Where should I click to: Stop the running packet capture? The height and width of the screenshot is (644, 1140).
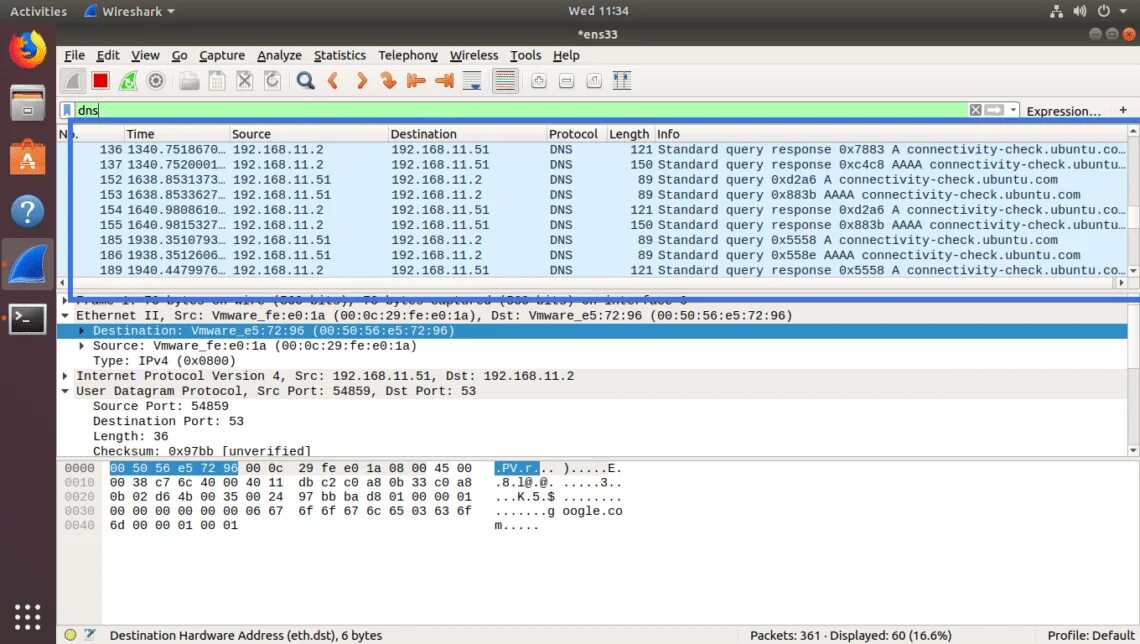coord(100,81)
